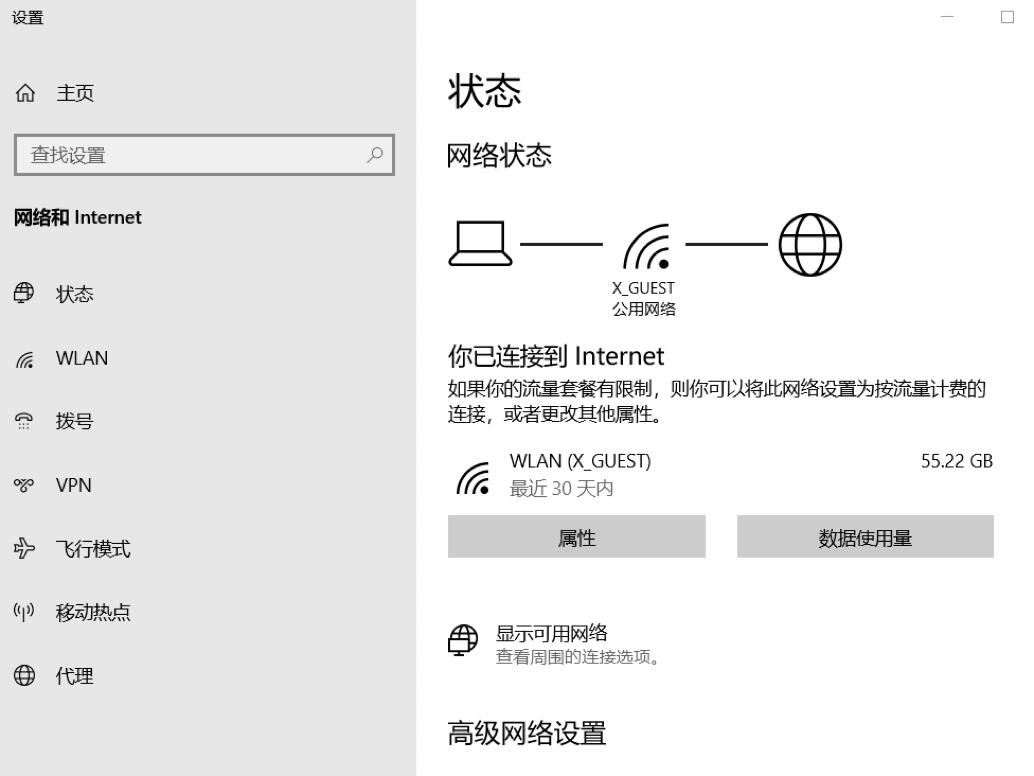Click the magnifier icon in the search box
1034x776 pixels.
[375, 155]
